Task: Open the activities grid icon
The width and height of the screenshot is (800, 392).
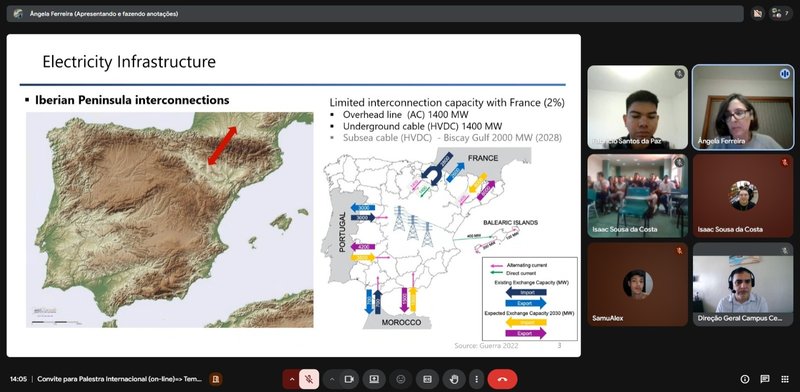Action: pos(785,379)
